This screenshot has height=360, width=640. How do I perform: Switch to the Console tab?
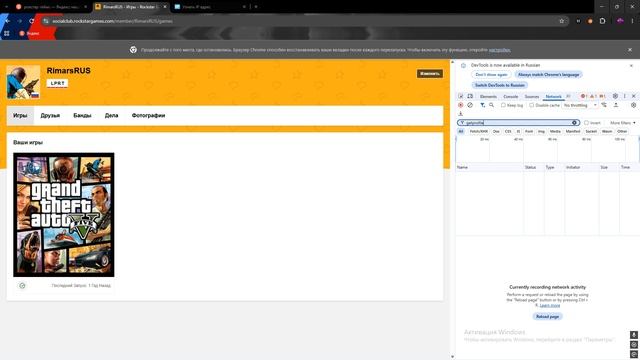coord(511,97)
